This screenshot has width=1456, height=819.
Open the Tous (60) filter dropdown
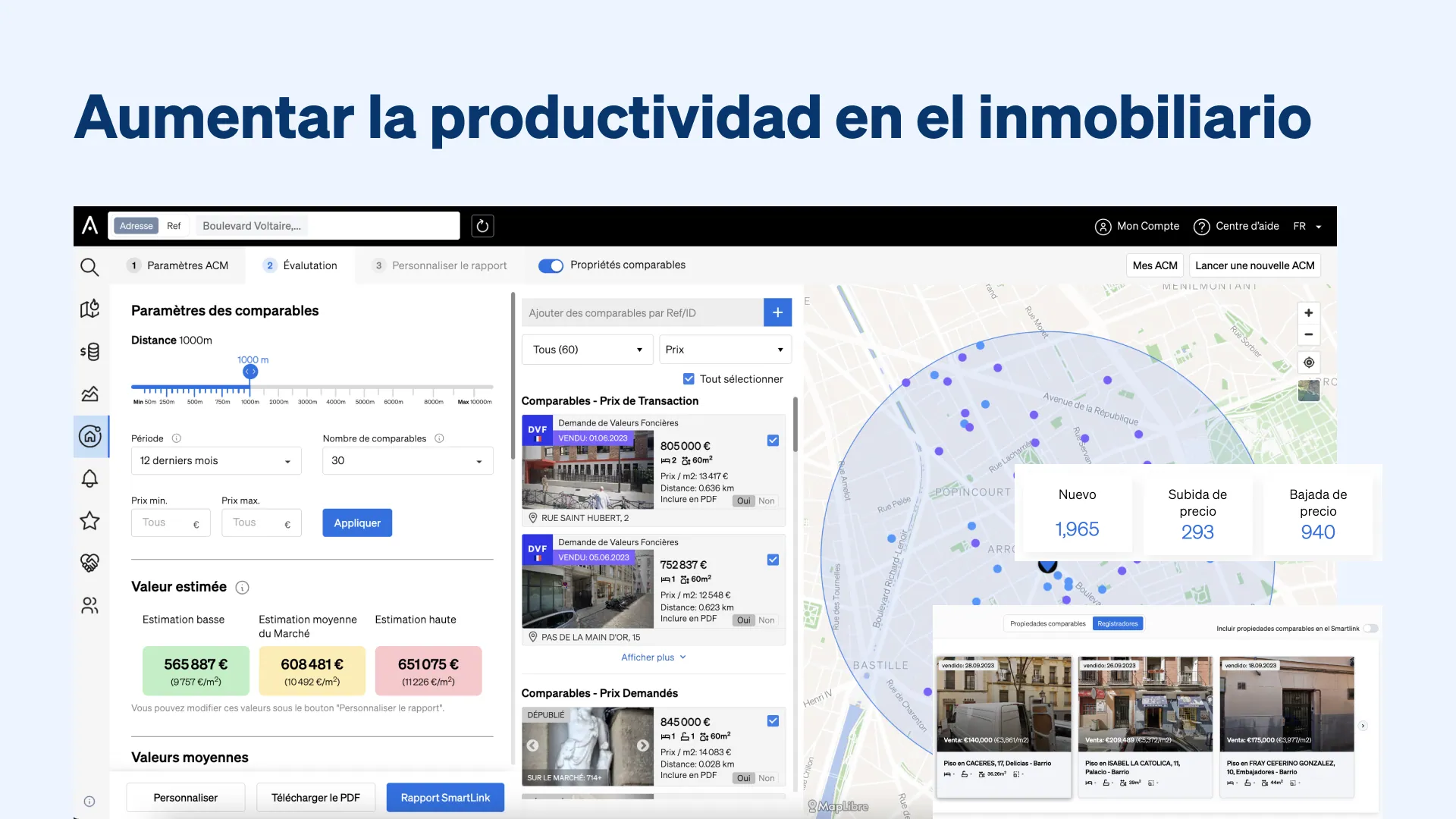click(x=588, y=350)
